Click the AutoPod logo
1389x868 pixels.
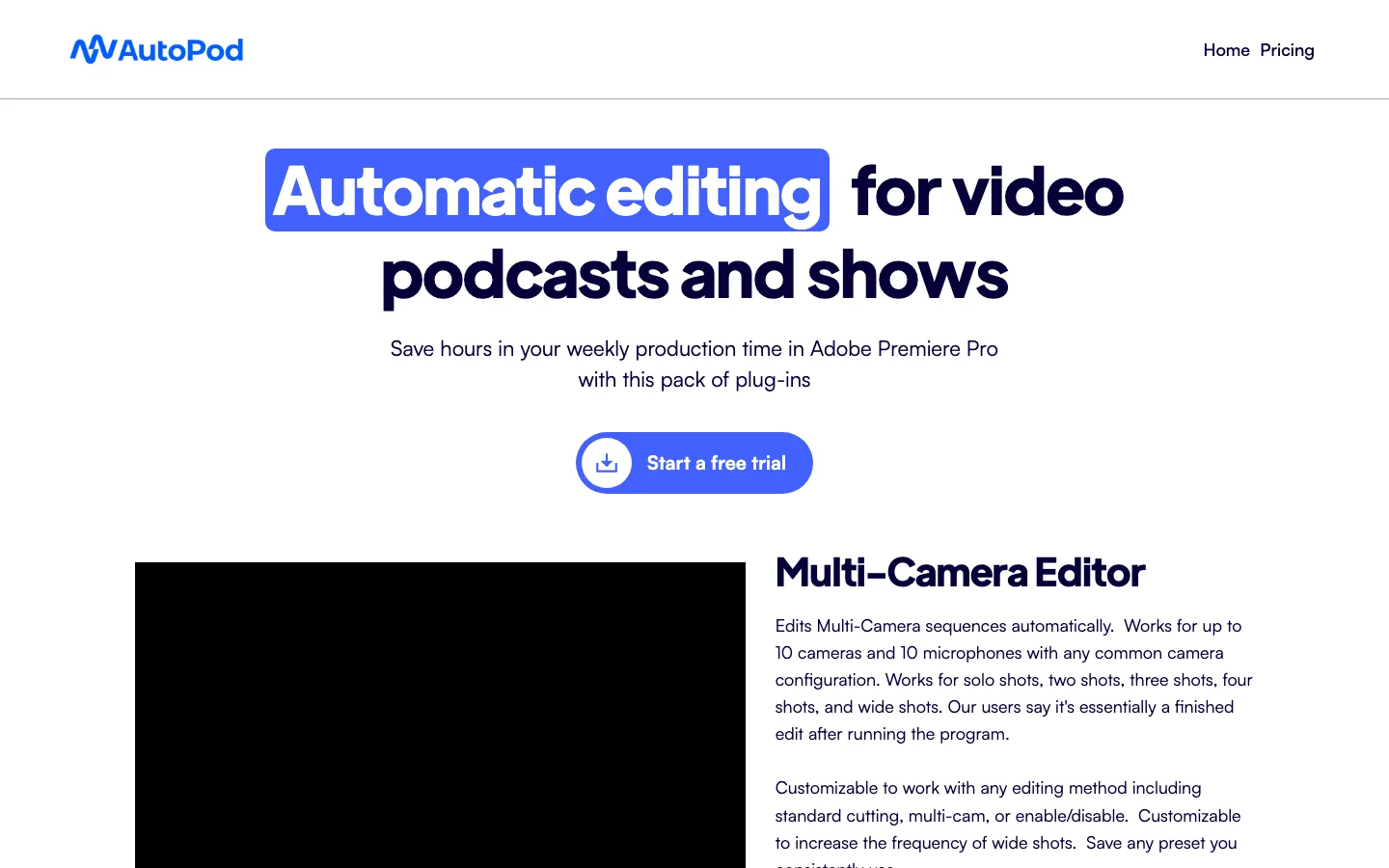156,49
